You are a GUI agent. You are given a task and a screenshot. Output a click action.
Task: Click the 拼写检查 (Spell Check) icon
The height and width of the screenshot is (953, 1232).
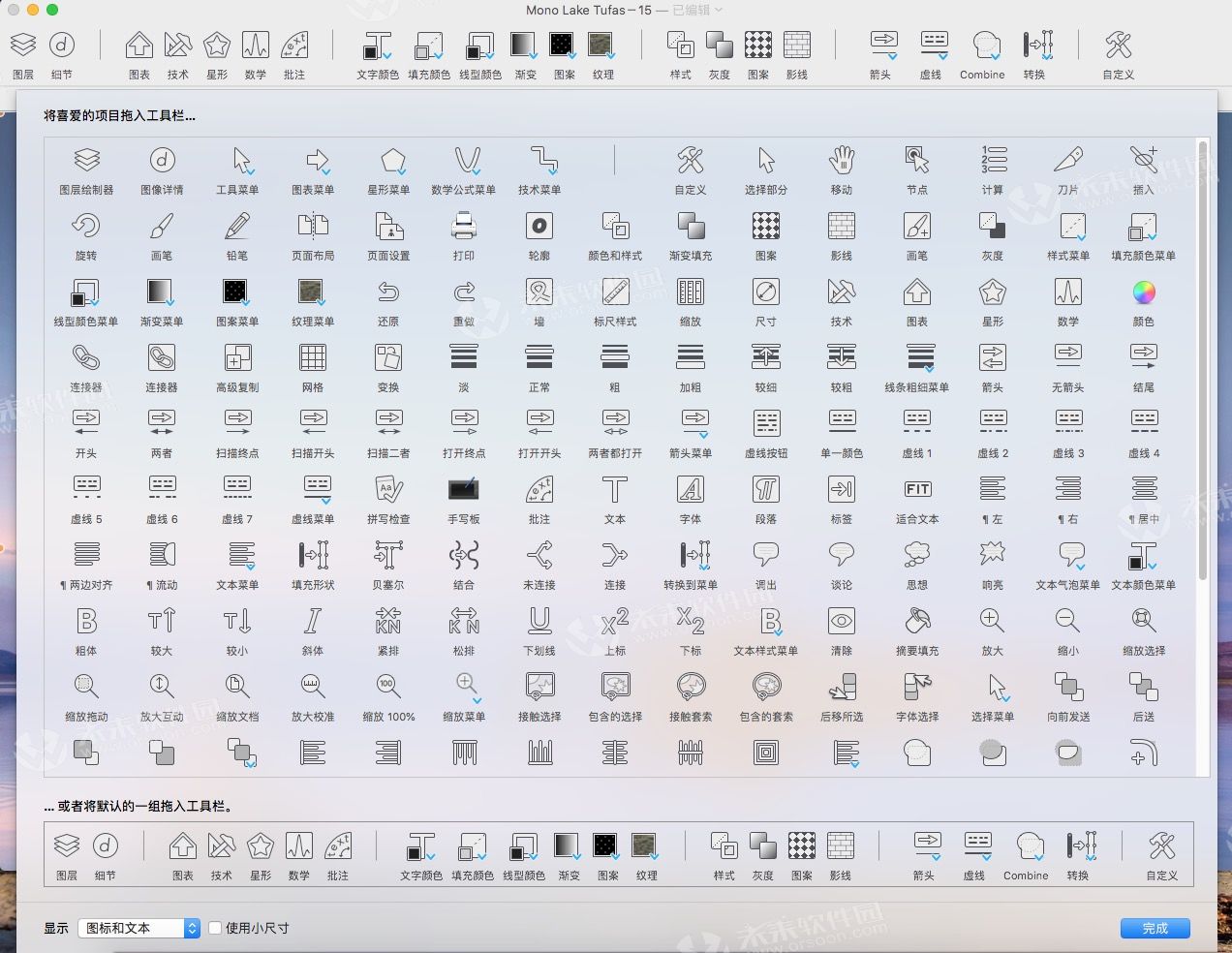388,489
